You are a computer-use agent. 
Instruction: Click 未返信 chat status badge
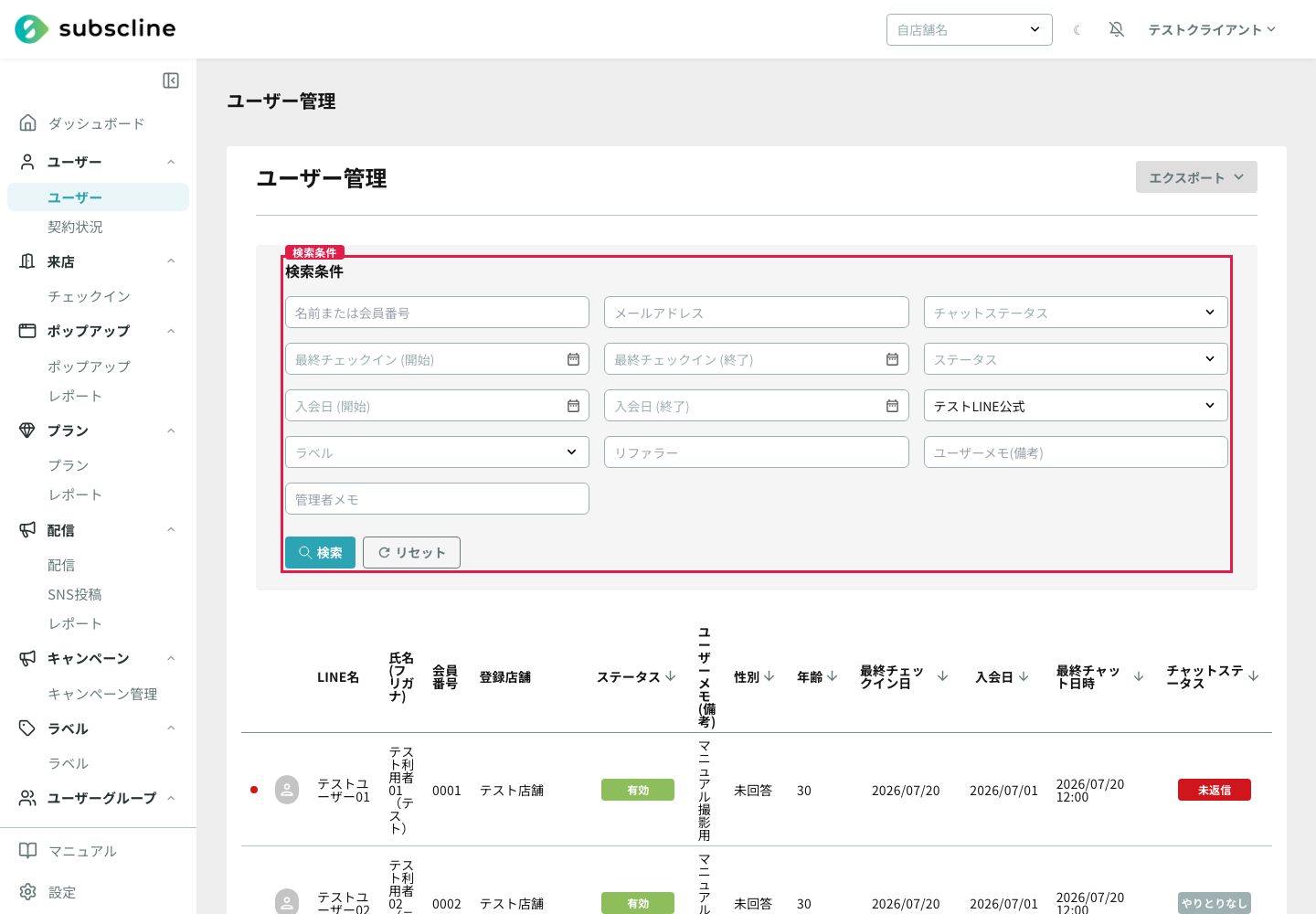pos(1215,790)
